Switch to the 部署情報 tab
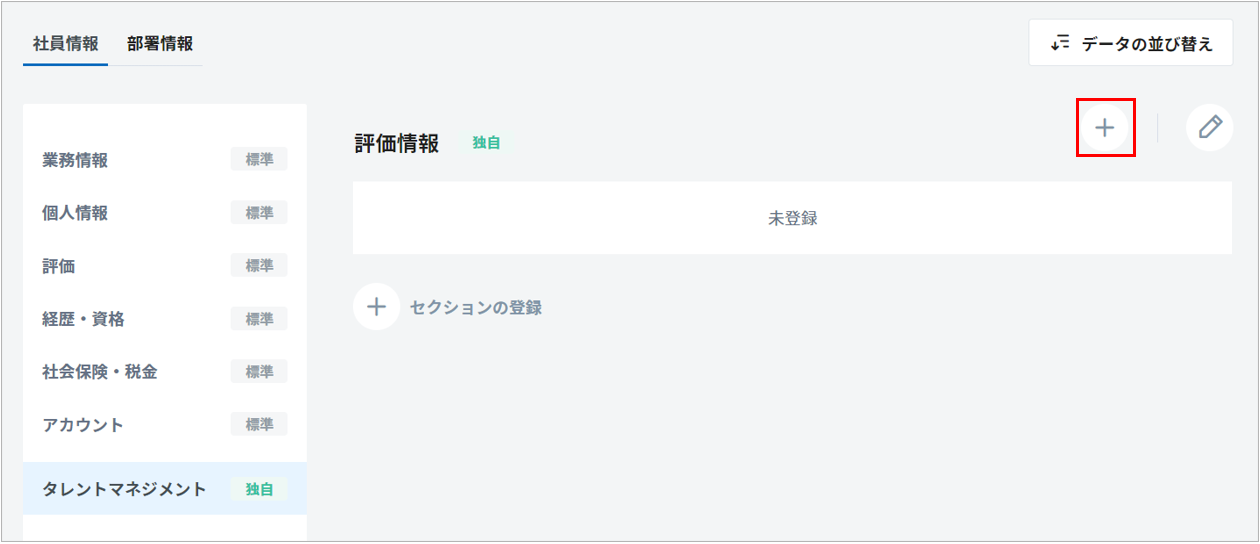 [160, 44]
